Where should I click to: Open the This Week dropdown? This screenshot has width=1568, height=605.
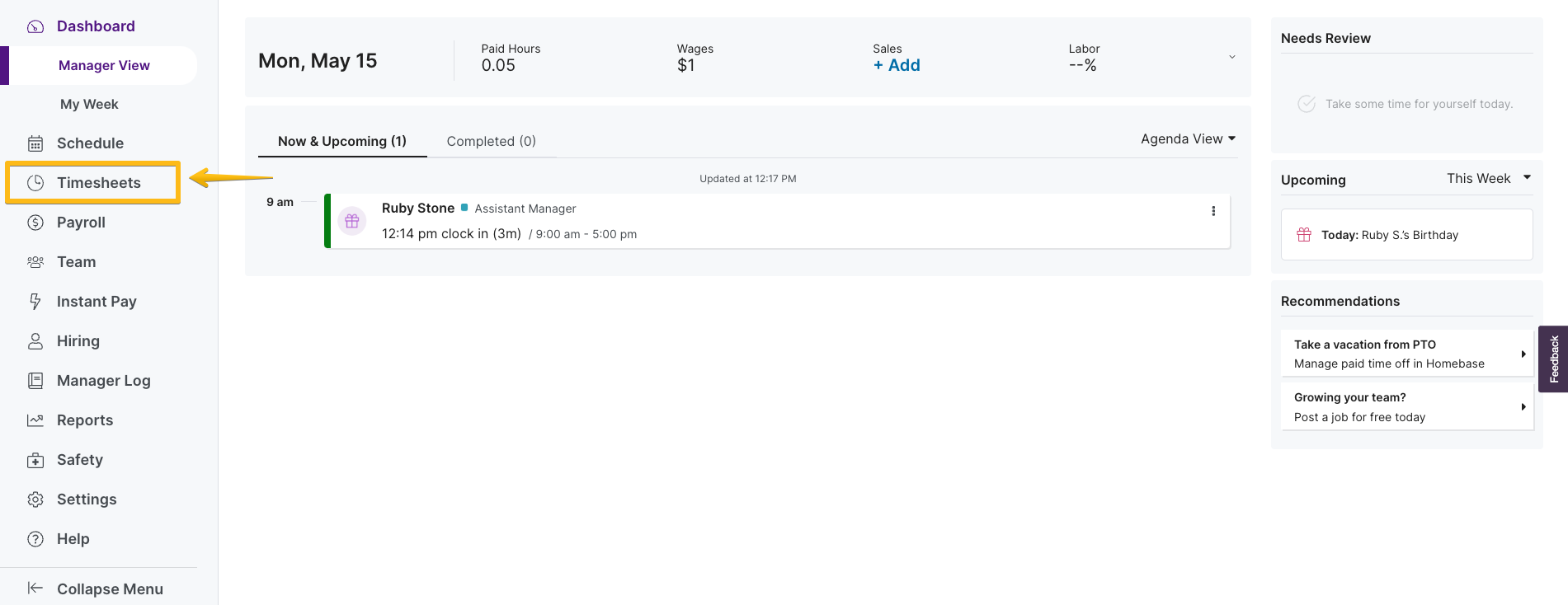point(1488,179)
